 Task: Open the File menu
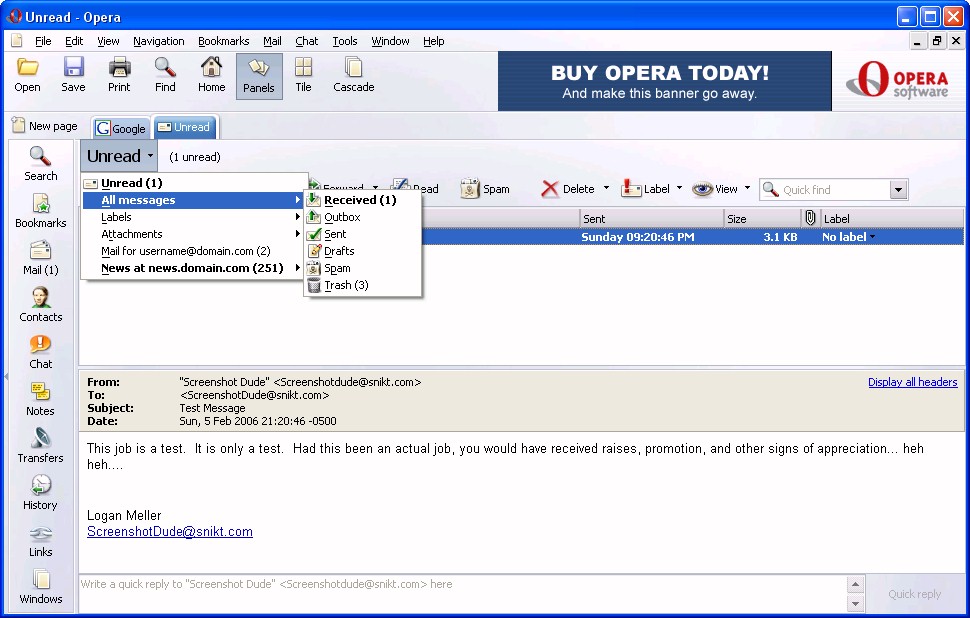43,41
